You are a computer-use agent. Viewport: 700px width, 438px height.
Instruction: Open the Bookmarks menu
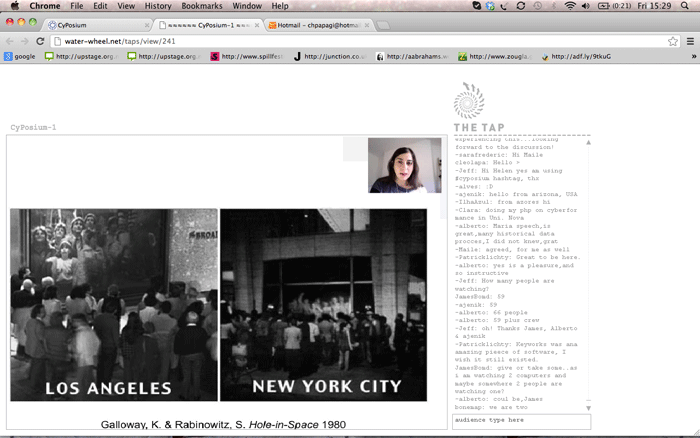coord(202,6)
